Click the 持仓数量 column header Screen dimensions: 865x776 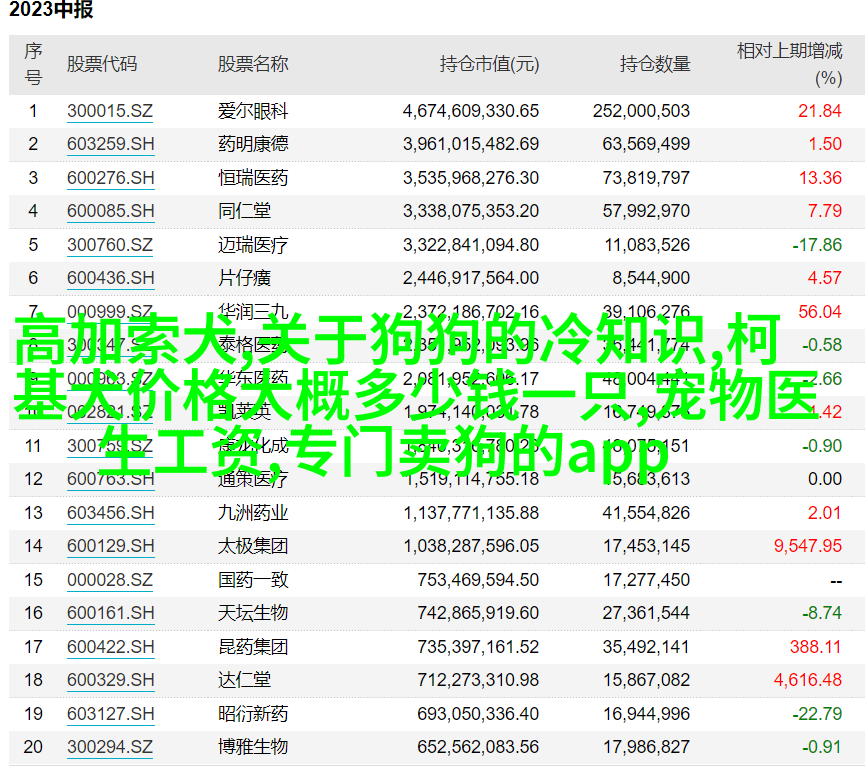655,65
